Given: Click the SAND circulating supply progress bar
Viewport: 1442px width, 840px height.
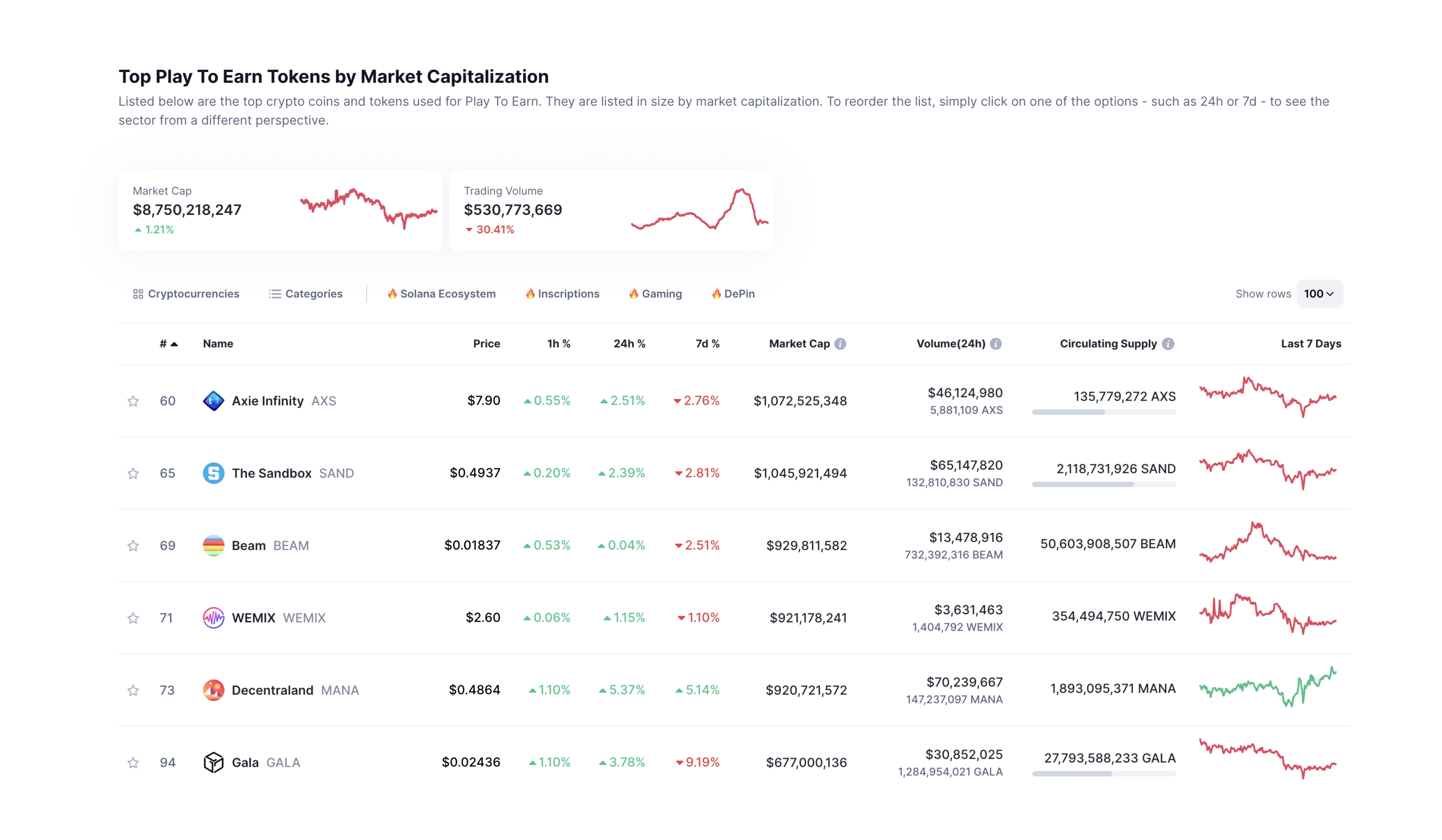Looking at the screenshot, I should 1104,484.
